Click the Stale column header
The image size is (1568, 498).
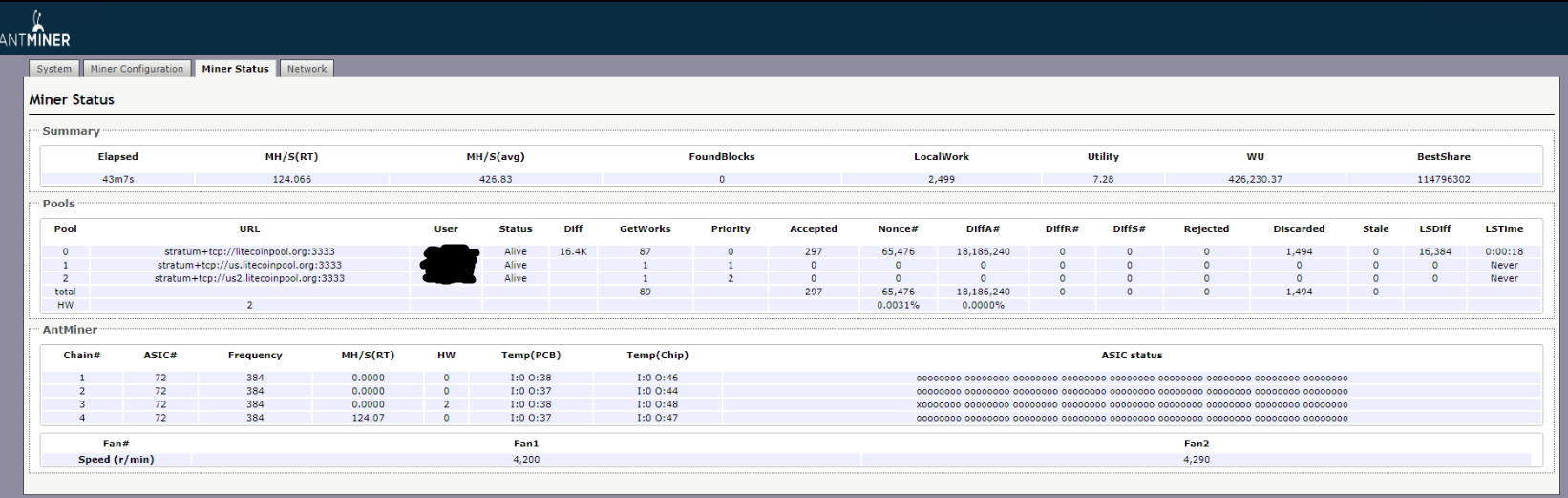(x=1375, y=229)
